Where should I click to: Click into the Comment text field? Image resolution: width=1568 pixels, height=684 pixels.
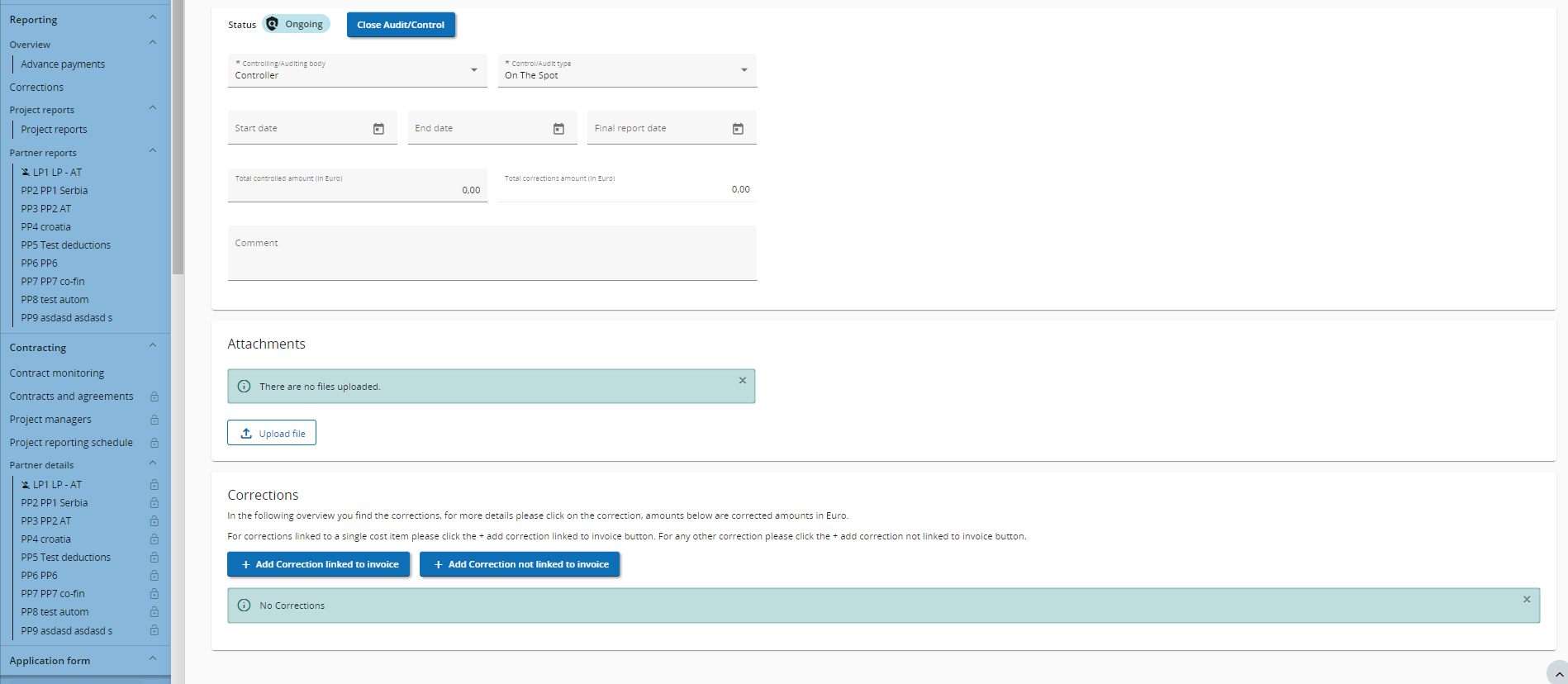492,254
